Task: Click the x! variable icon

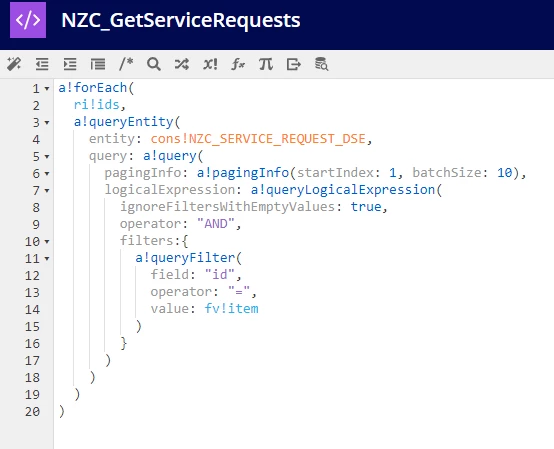Action: 210,64
